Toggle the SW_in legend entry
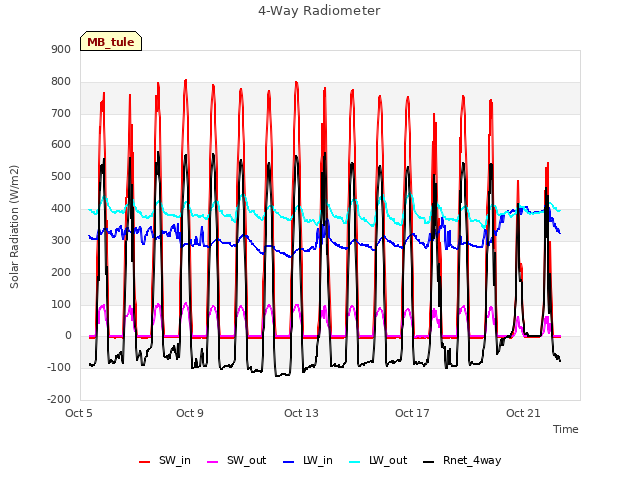640x480 pixels. (x=165, y=460)
